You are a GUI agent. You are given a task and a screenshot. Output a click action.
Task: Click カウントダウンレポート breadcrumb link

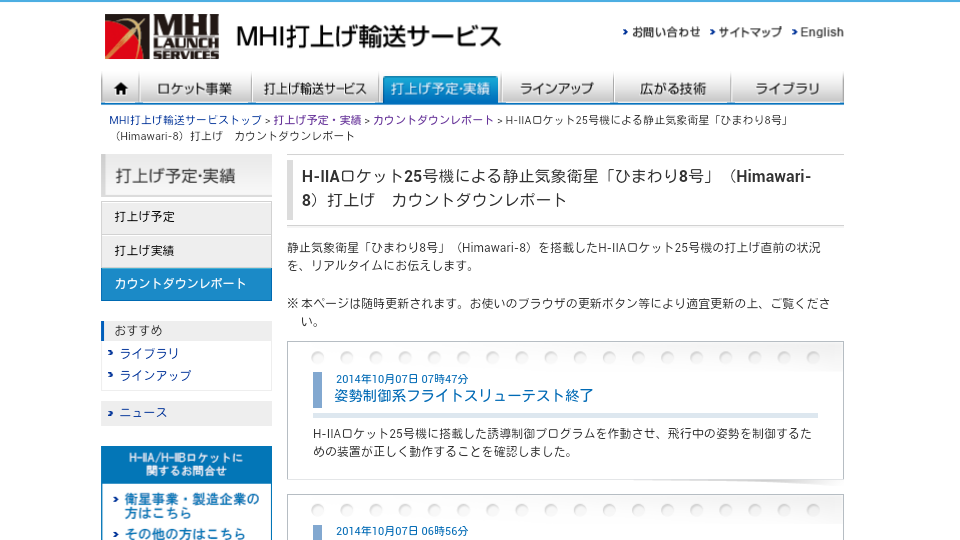point(433,120)
